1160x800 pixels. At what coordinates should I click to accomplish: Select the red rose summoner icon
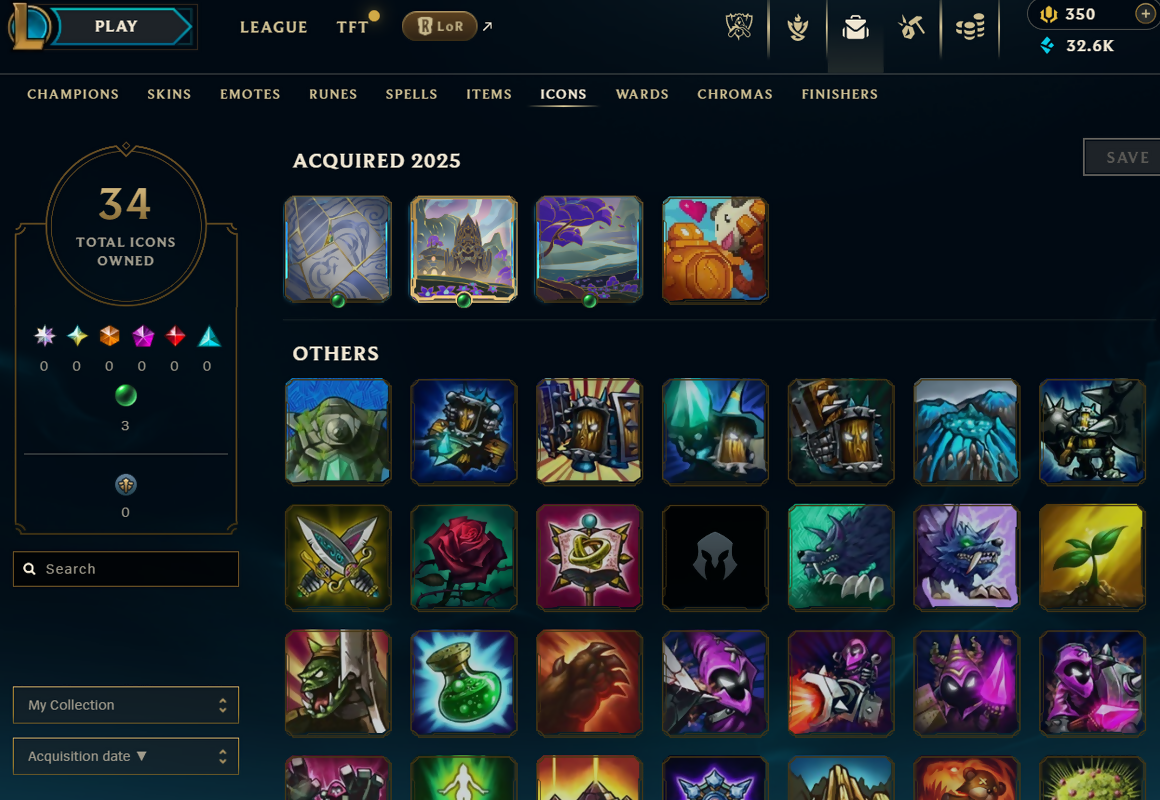click(464, 557)
